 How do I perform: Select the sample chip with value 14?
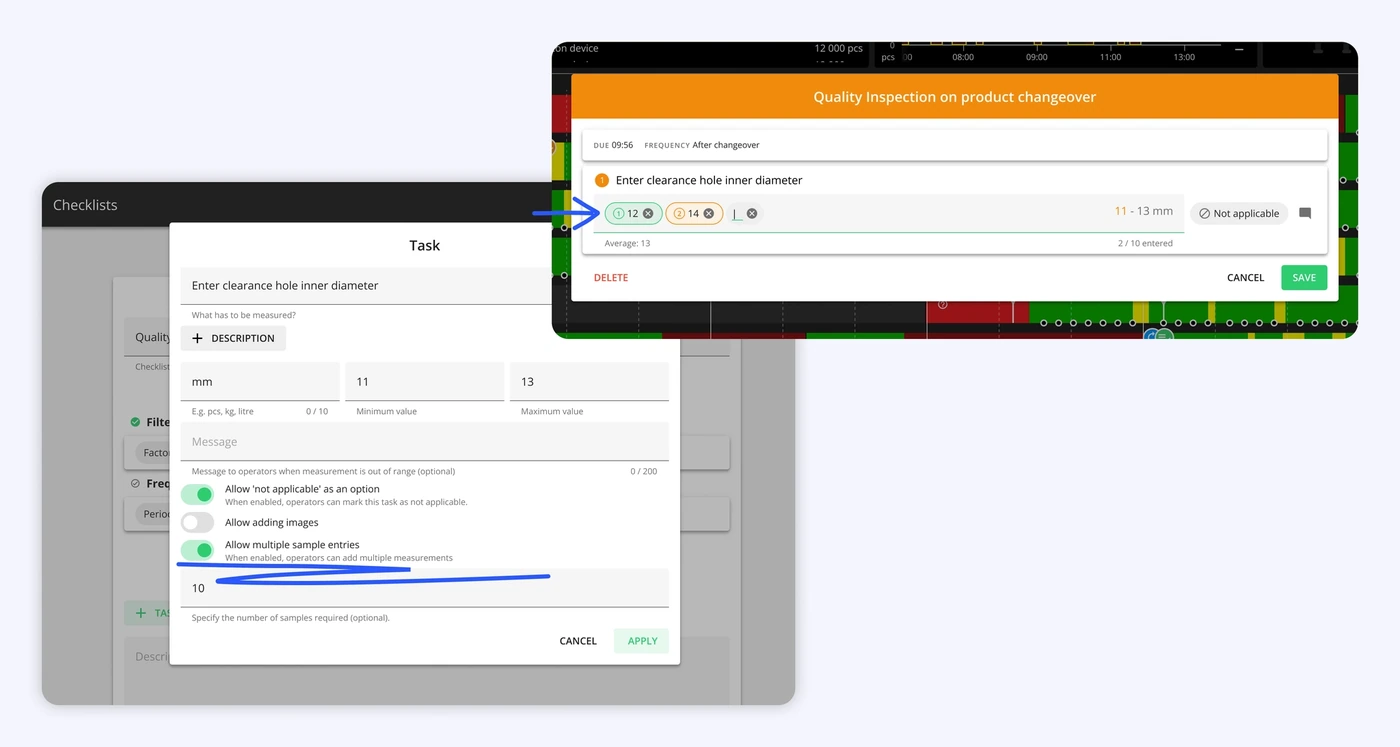(x=694, y=213)
